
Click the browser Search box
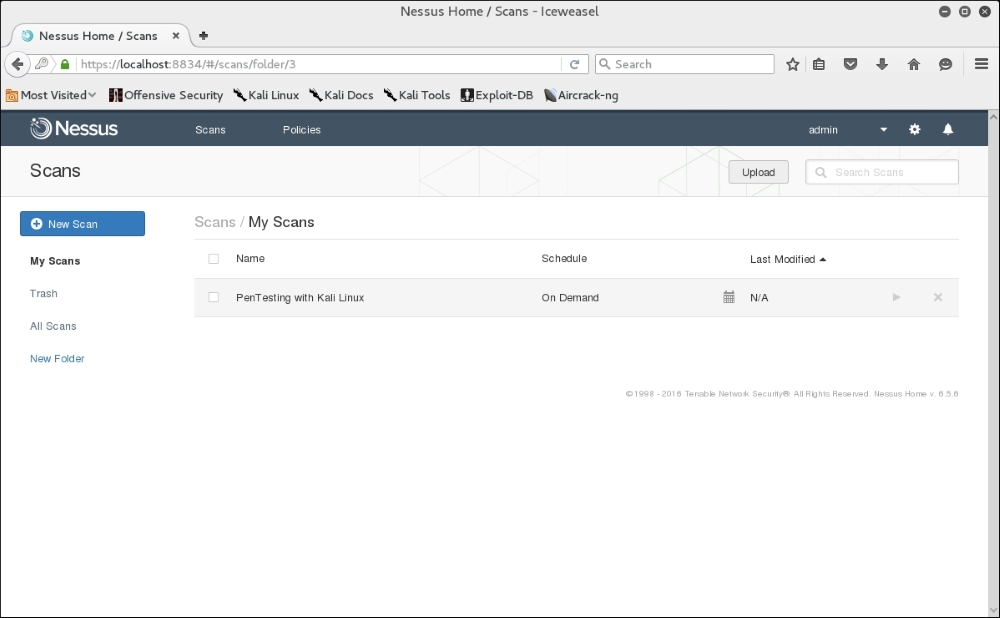point(685,64)
